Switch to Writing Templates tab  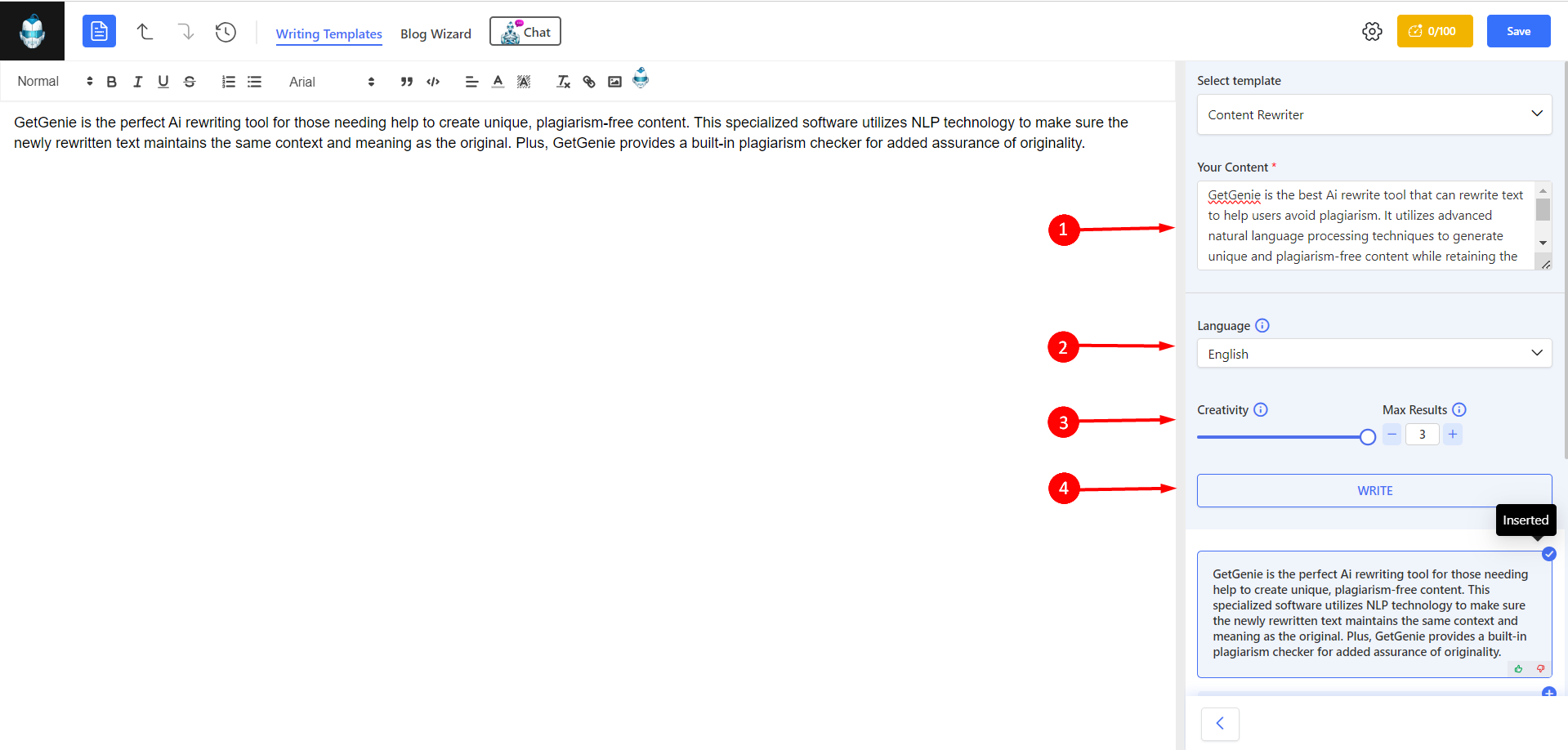pos(329,33)
